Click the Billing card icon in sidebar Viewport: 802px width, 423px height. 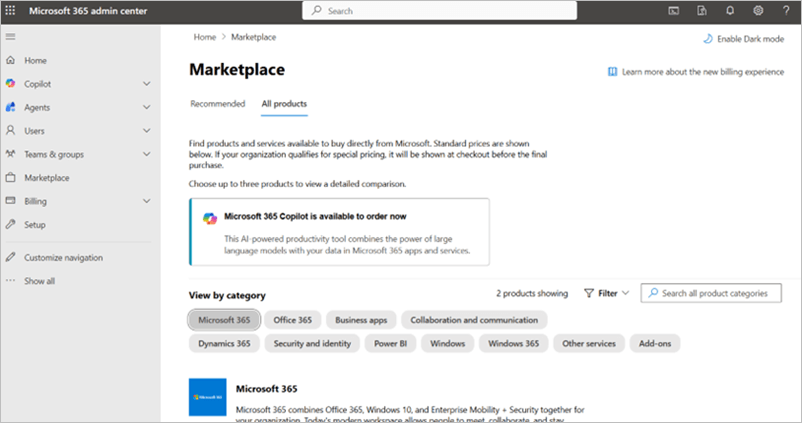click(x=10, y=201)
